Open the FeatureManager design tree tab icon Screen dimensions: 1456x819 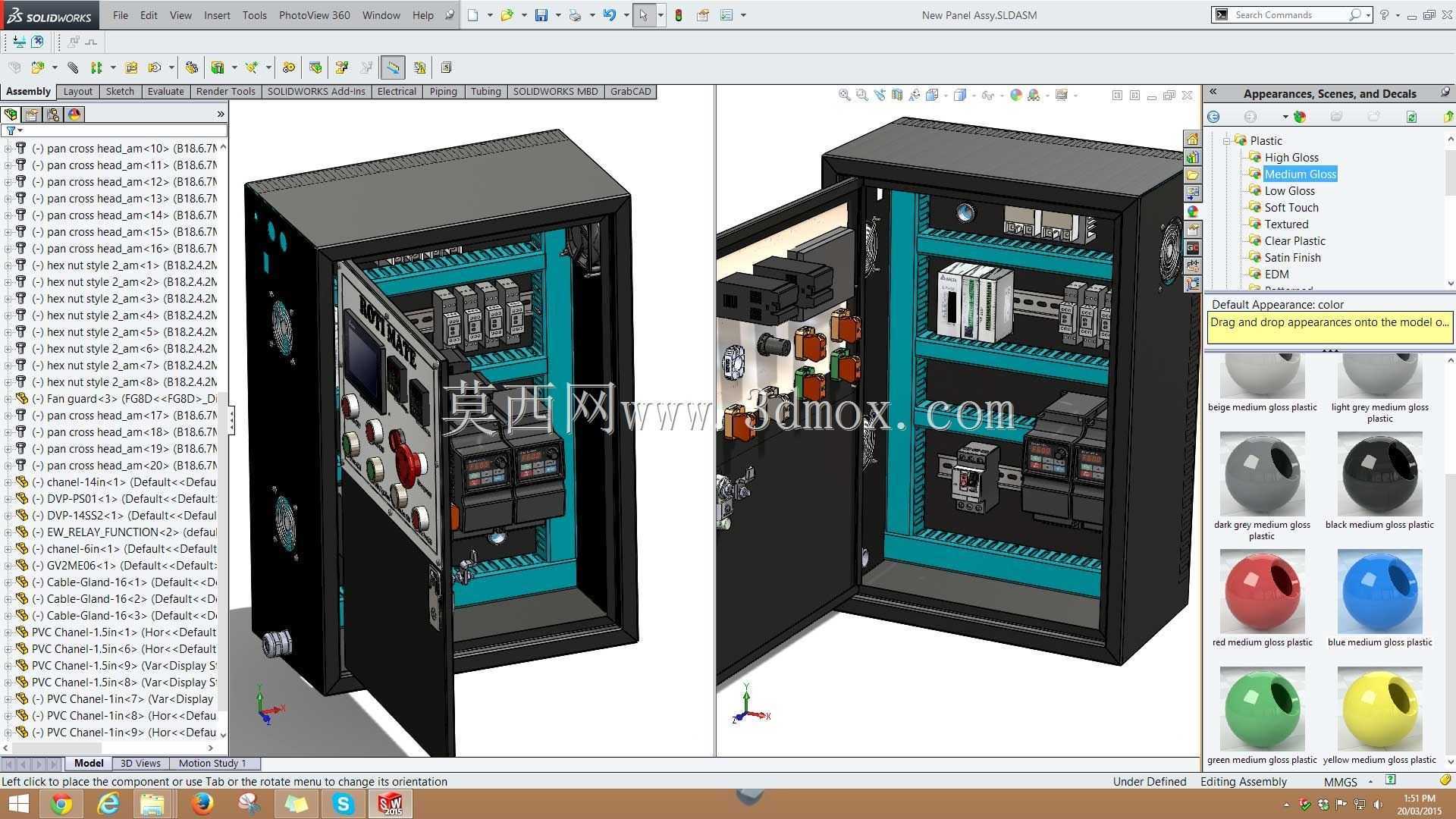(x=11, y=115)
